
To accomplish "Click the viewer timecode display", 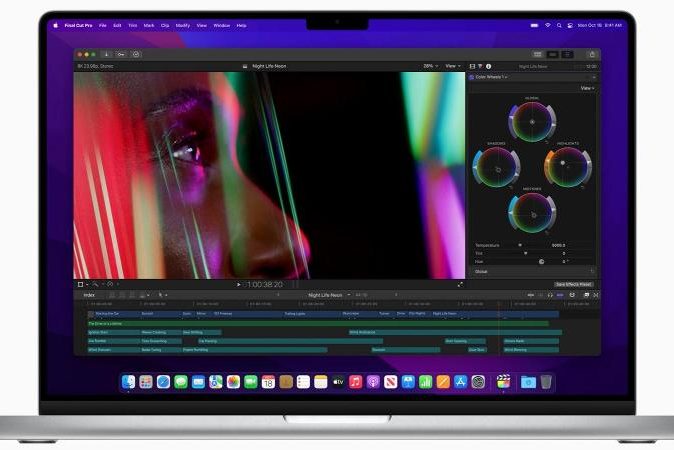I will coord(265,285).
